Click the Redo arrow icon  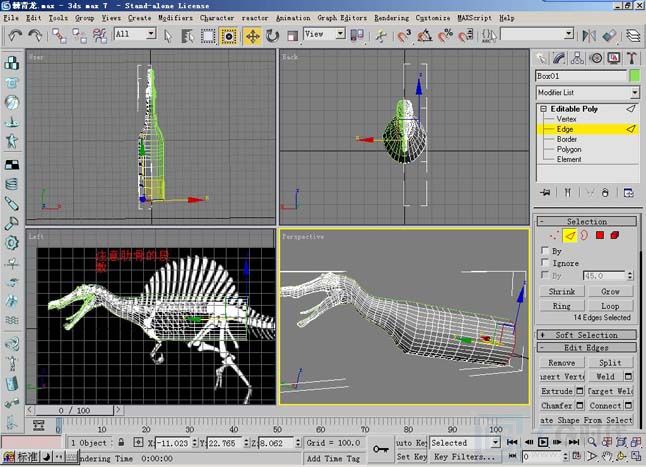point(35,35)
